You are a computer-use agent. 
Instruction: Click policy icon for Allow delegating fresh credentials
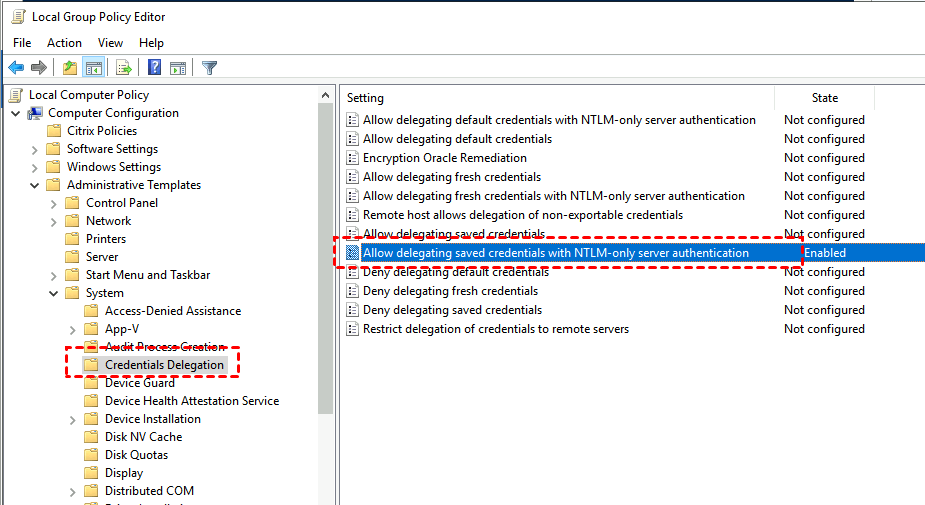[x=352, y=177]
